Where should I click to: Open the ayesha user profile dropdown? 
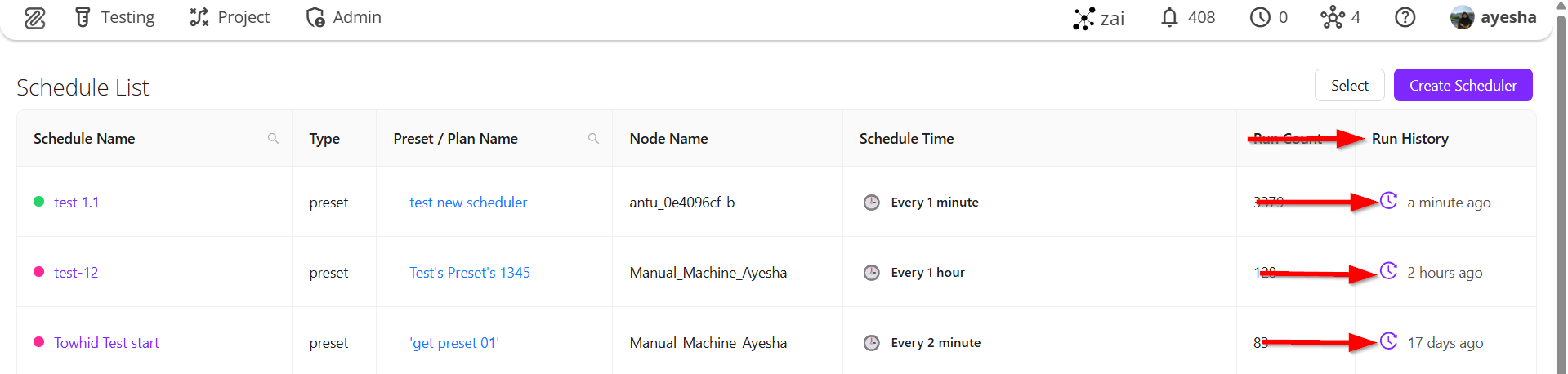pyautogui.click(x=1493, y=17)
